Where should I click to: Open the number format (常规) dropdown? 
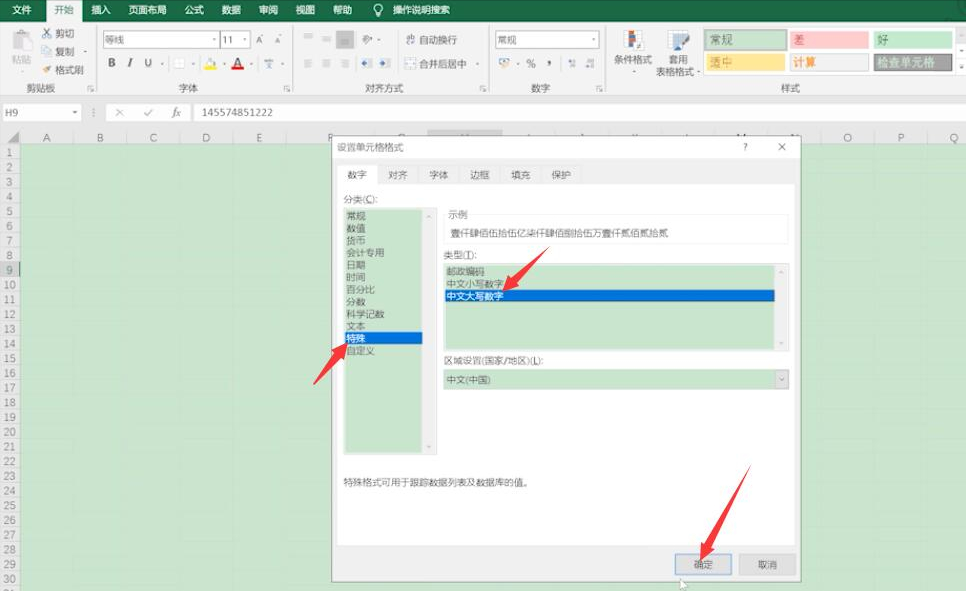593,39
